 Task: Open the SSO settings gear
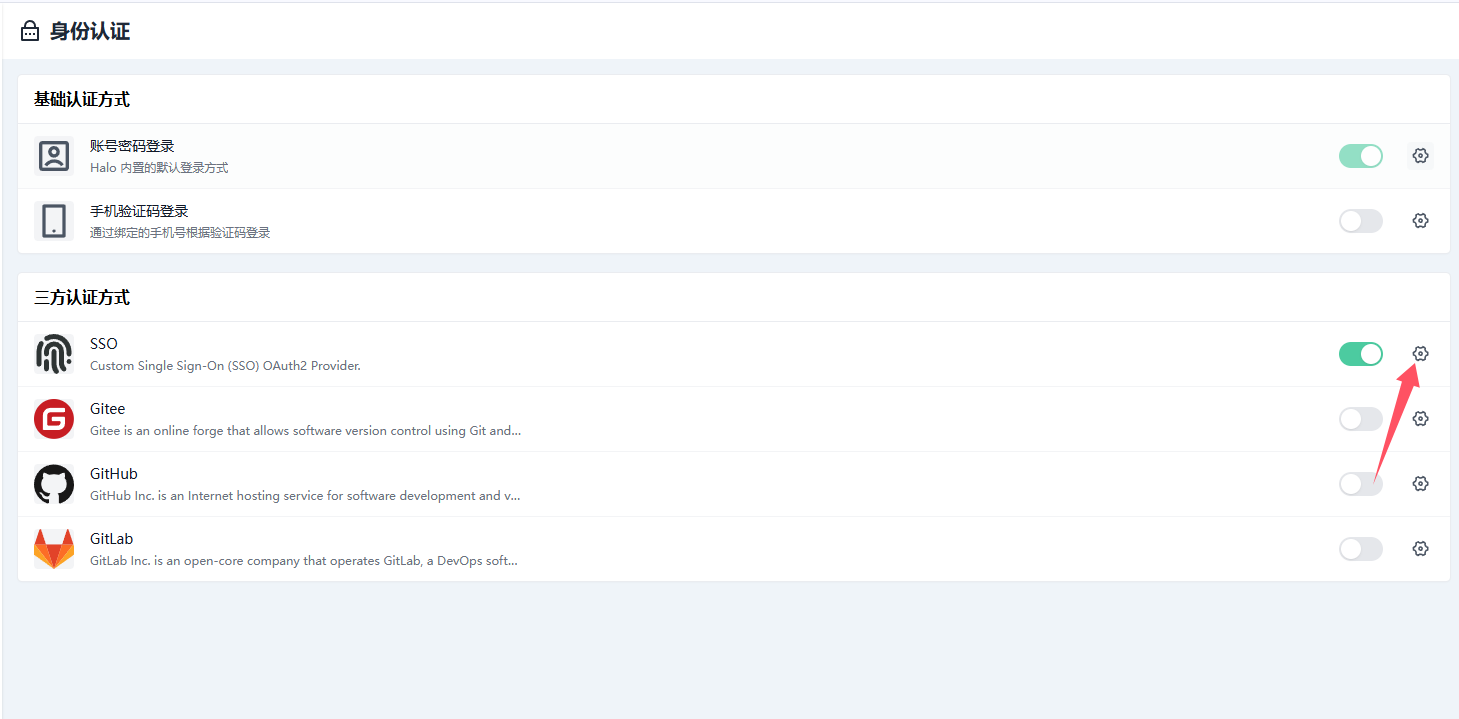[1420, 354]
